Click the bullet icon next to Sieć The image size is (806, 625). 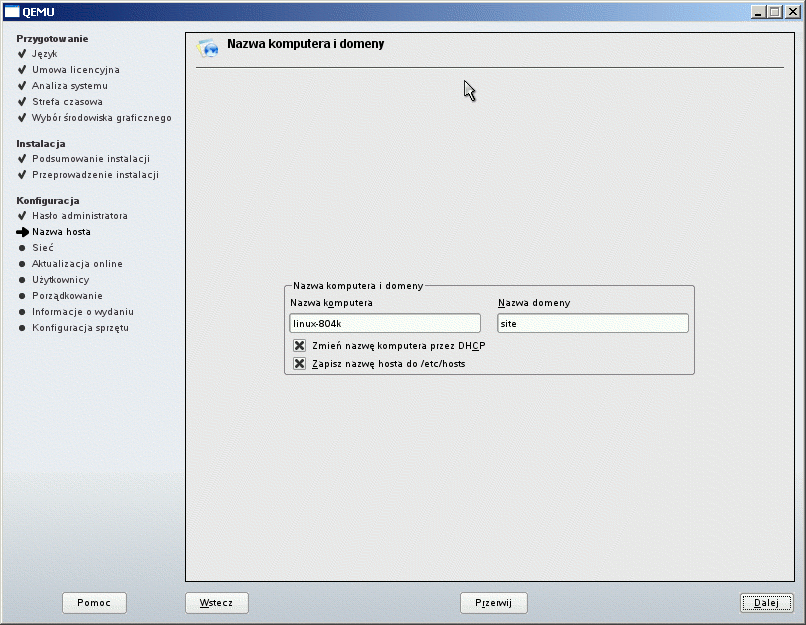coord(22,248)
